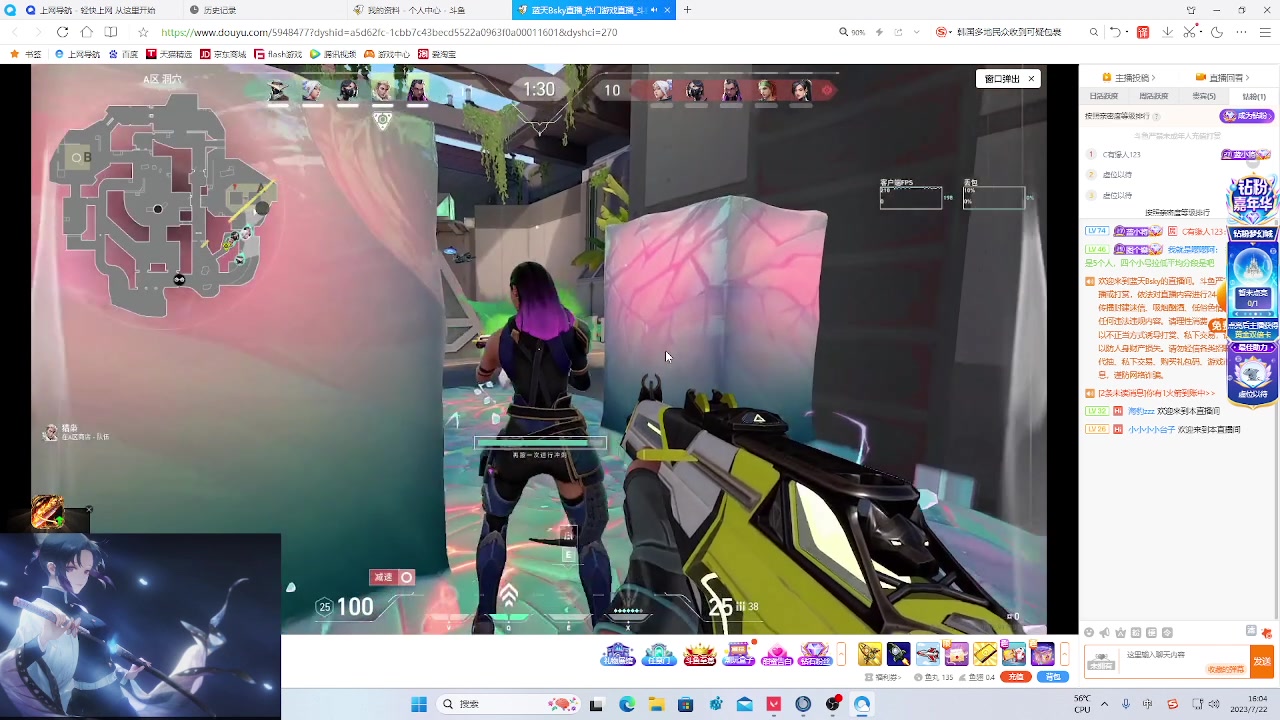Open the 潮玩盒子 icon
This screenshot has height=720, width=1280.
pos(739,655)
